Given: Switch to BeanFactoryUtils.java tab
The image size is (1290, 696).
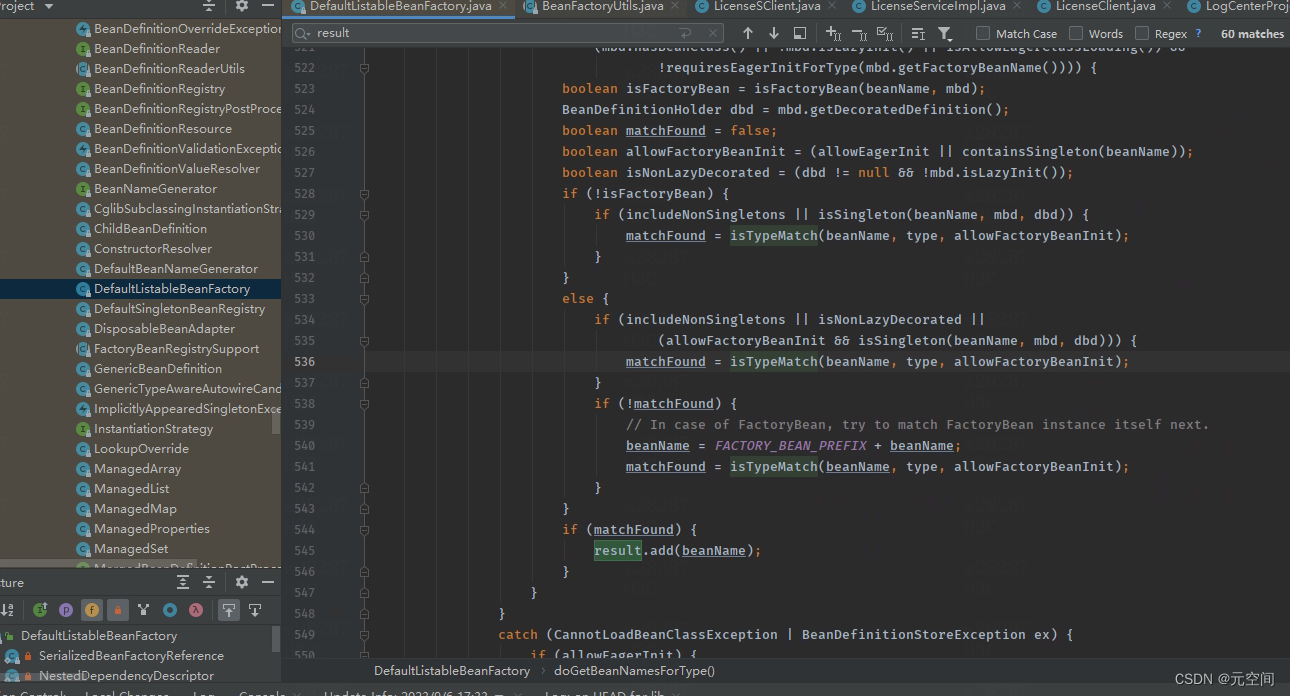Looking at the screenshot, I should click(x=601, y=6).
